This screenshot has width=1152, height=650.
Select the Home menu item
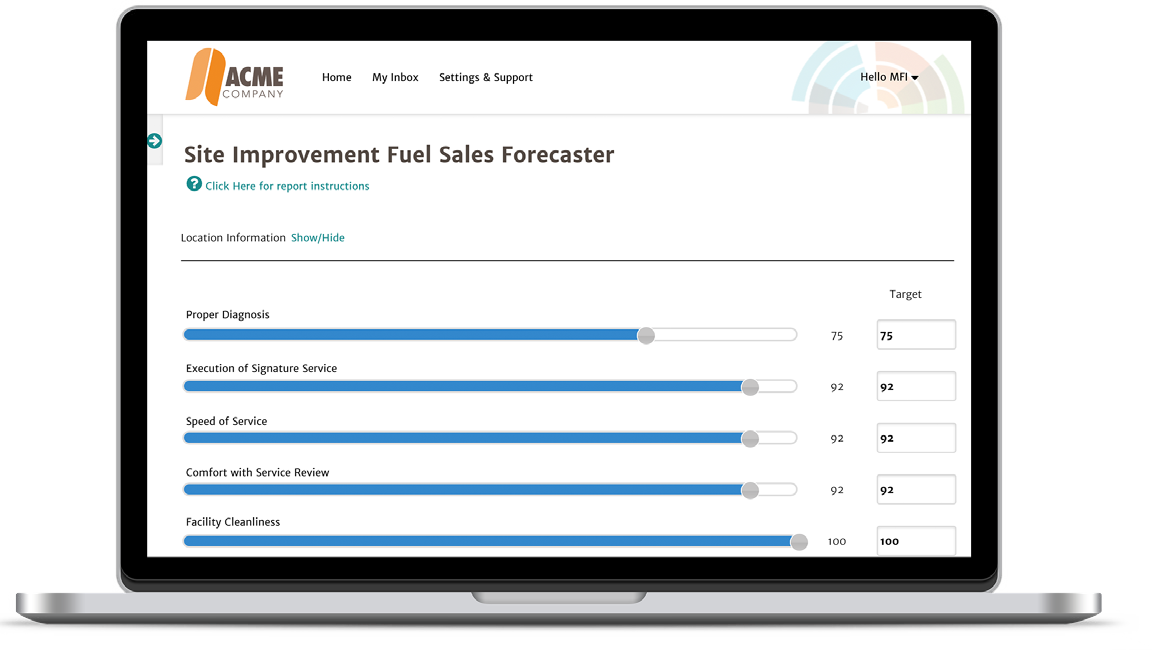(x=336, y=77)
